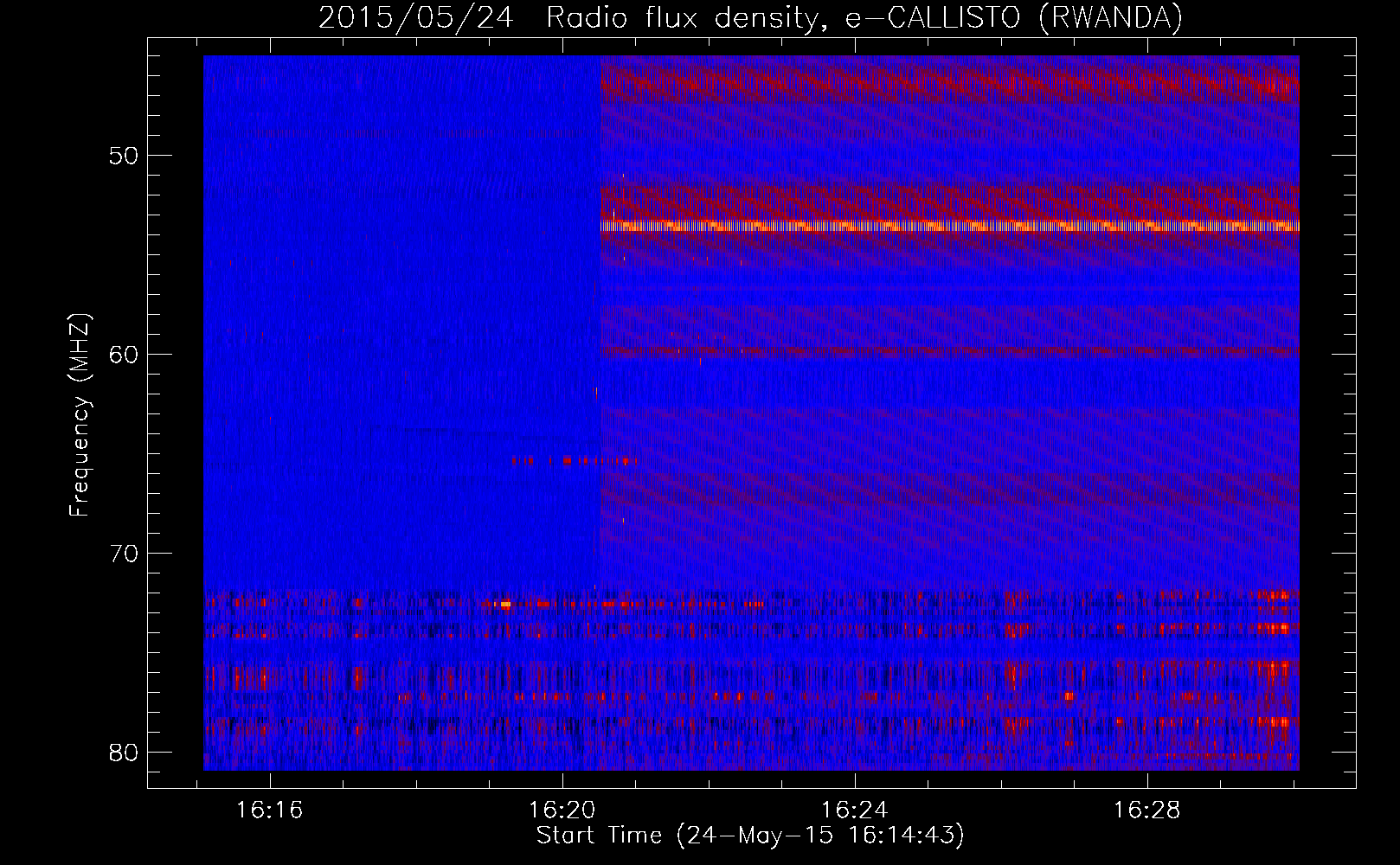This screenshot has width=1400, height=865.
Task: Click the 16:24 time tick label
Action: 855,811
